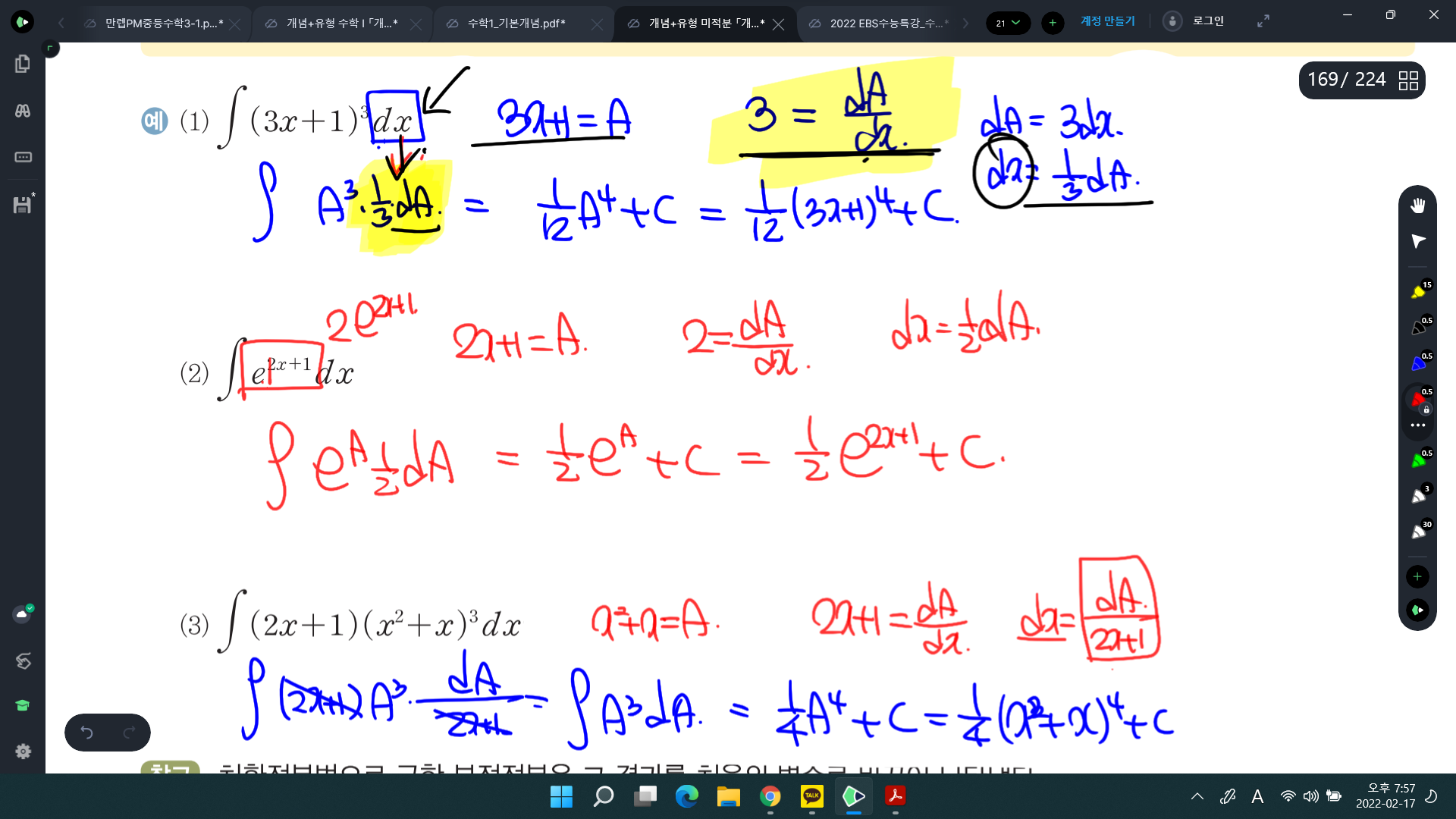Pick the green pen tool

(x=1418, y=460)
